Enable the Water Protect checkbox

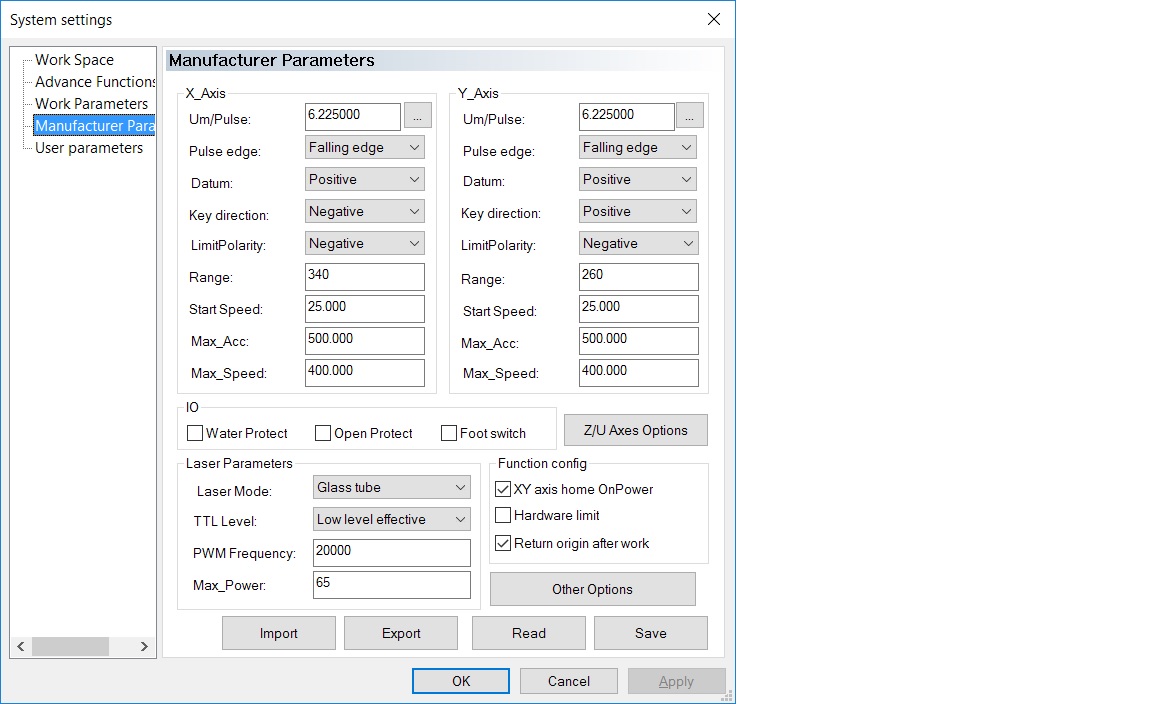(x=195, y=433)
